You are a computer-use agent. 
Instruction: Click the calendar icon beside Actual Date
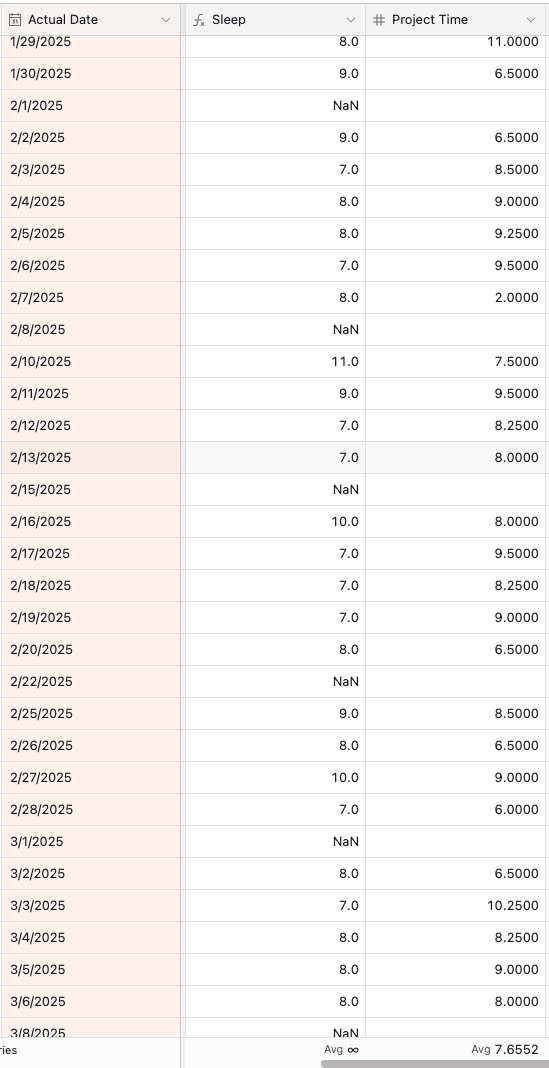(x=14, y=20)
